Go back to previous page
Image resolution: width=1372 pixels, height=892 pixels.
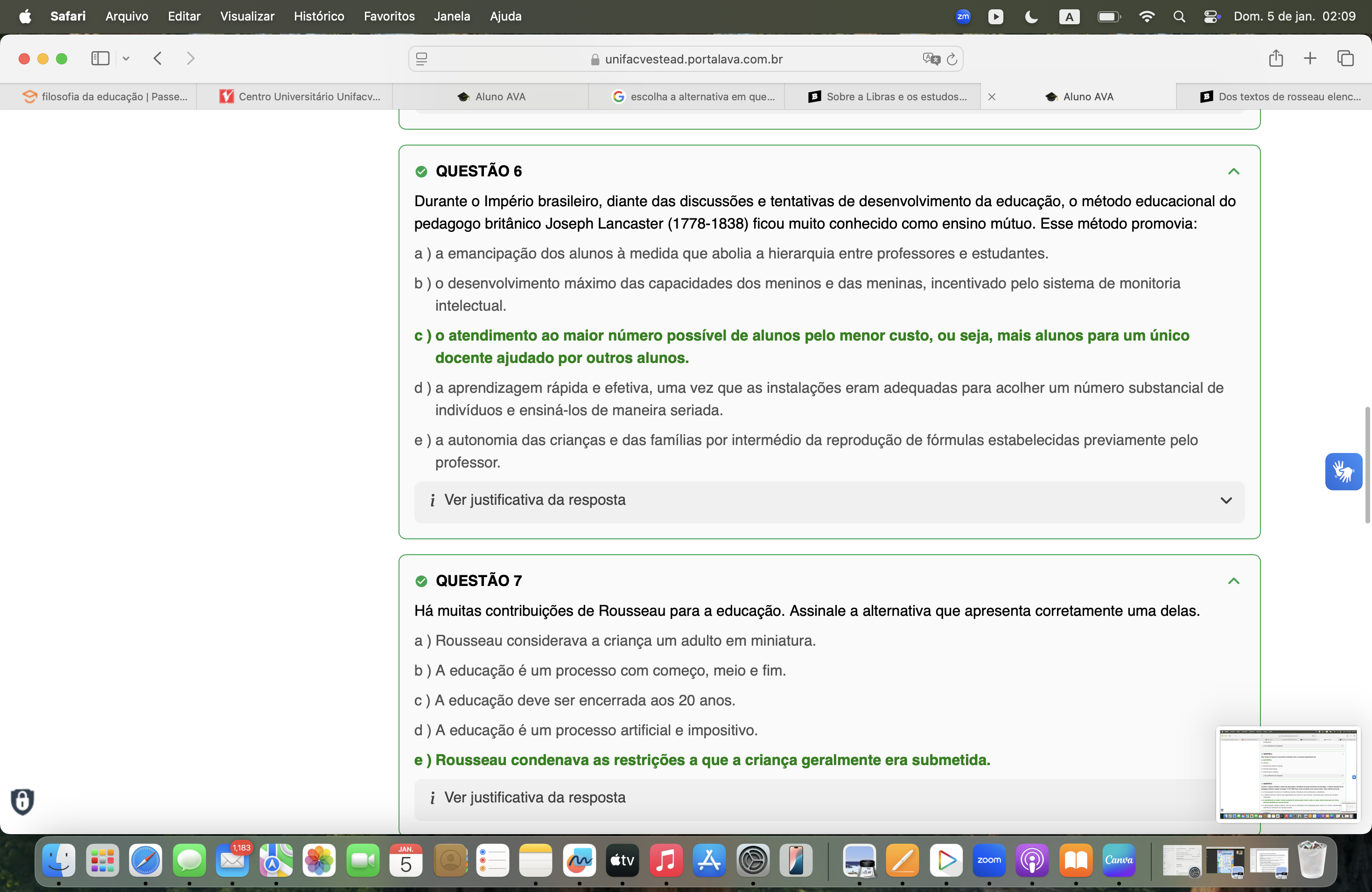coord(158,58)
